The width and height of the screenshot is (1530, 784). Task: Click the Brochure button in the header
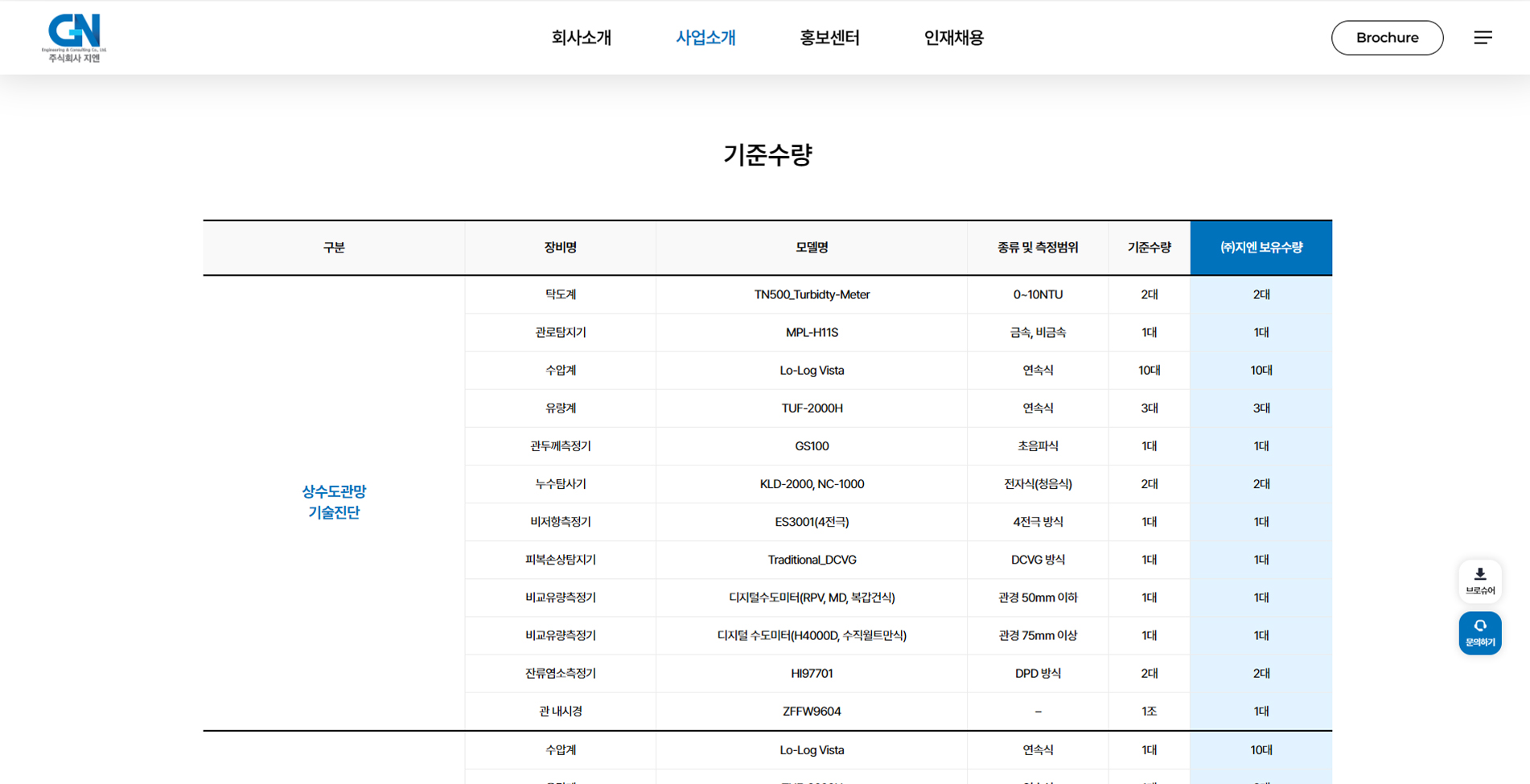1387,38
